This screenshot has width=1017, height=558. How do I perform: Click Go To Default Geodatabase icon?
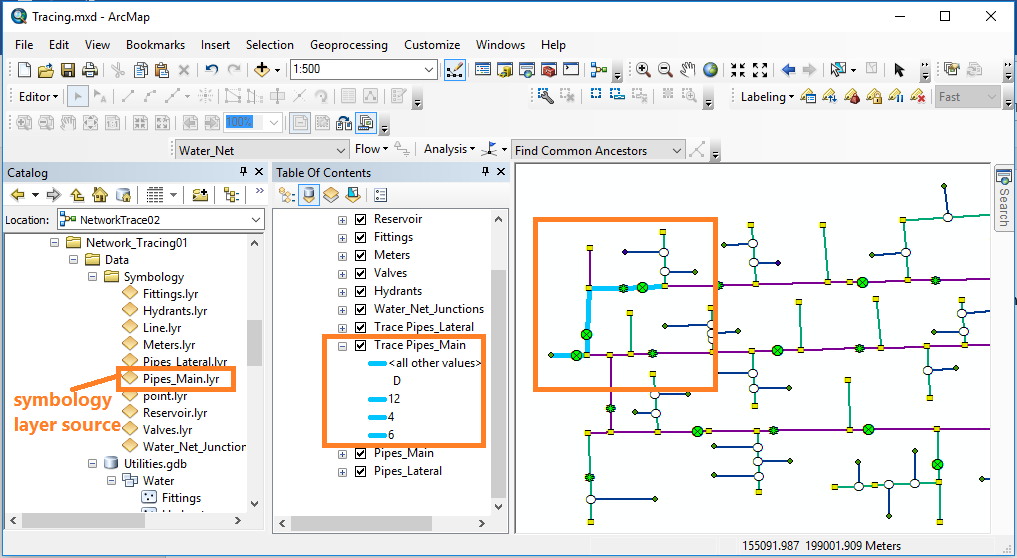(123, 195)
